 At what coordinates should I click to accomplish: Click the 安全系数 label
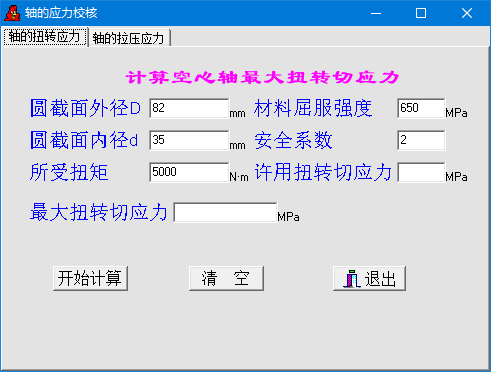(293, 140)
